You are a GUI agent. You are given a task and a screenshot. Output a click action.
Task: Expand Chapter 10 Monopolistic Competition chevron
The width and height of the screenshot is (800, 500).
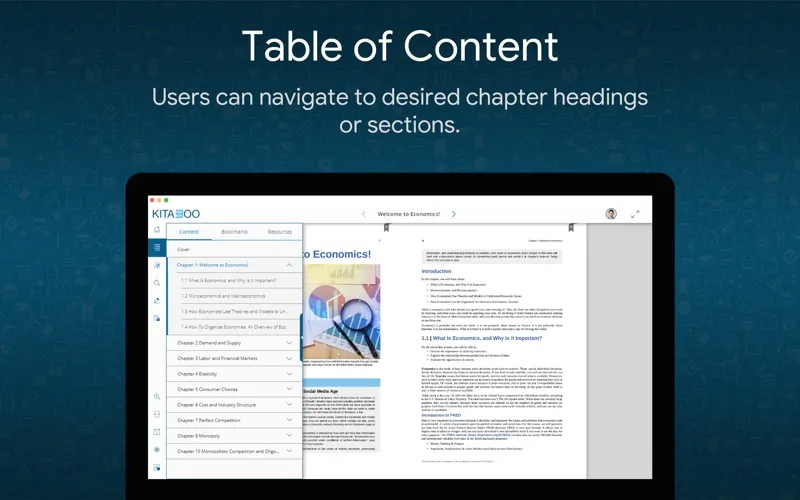pos(289,451)
